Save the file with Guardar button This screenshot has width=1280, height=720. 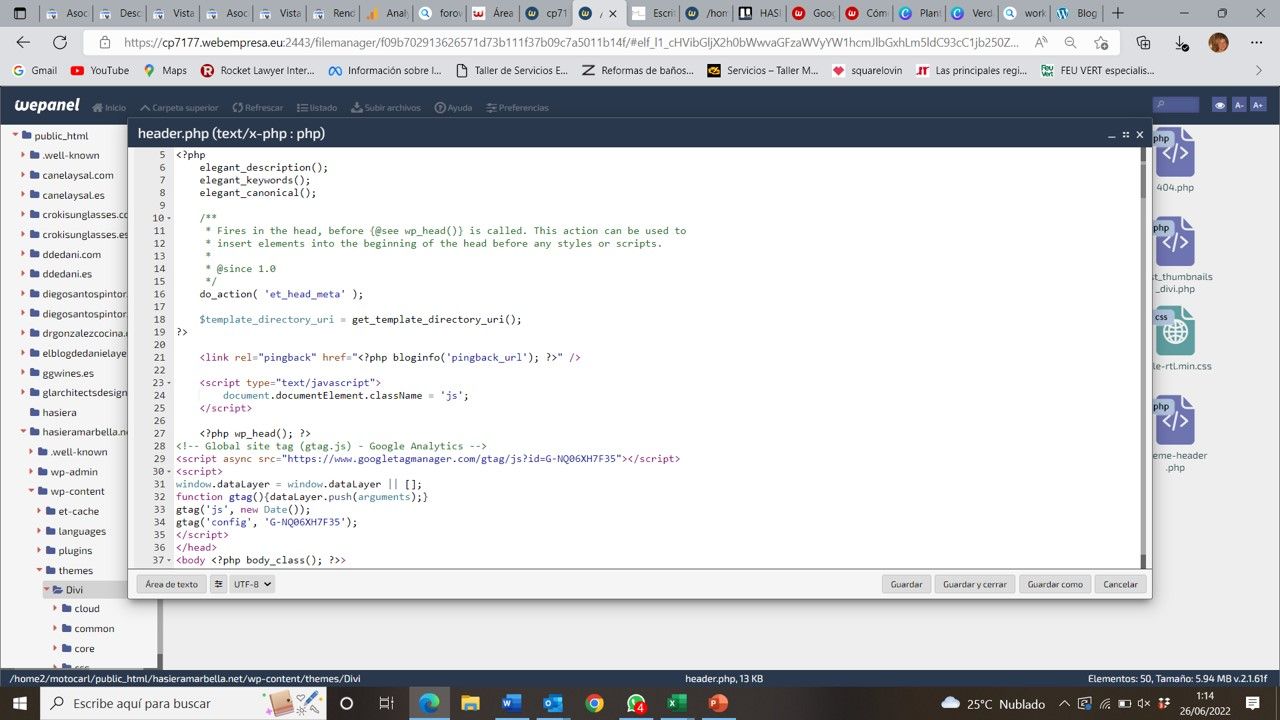coord(906,584)
